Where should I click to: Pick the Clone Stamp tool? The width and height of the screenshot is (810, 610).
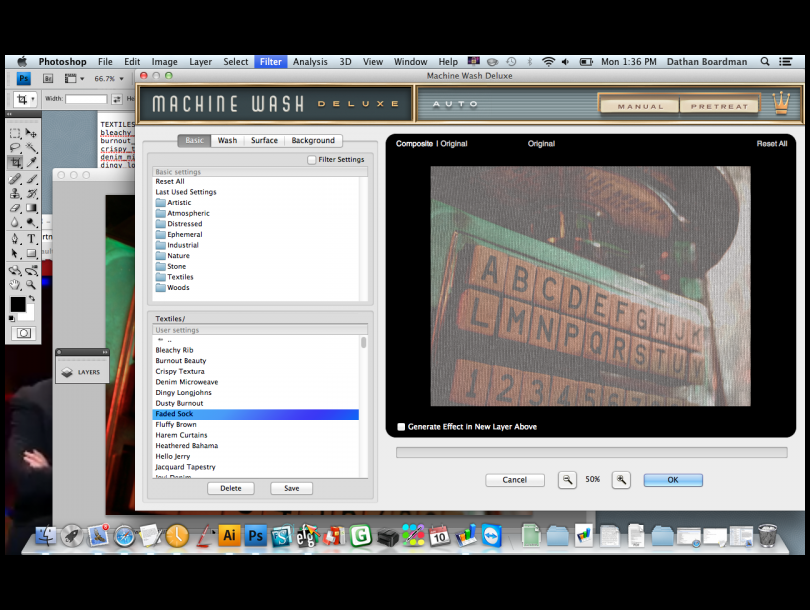pyautogui.click(x=15, y=194)
